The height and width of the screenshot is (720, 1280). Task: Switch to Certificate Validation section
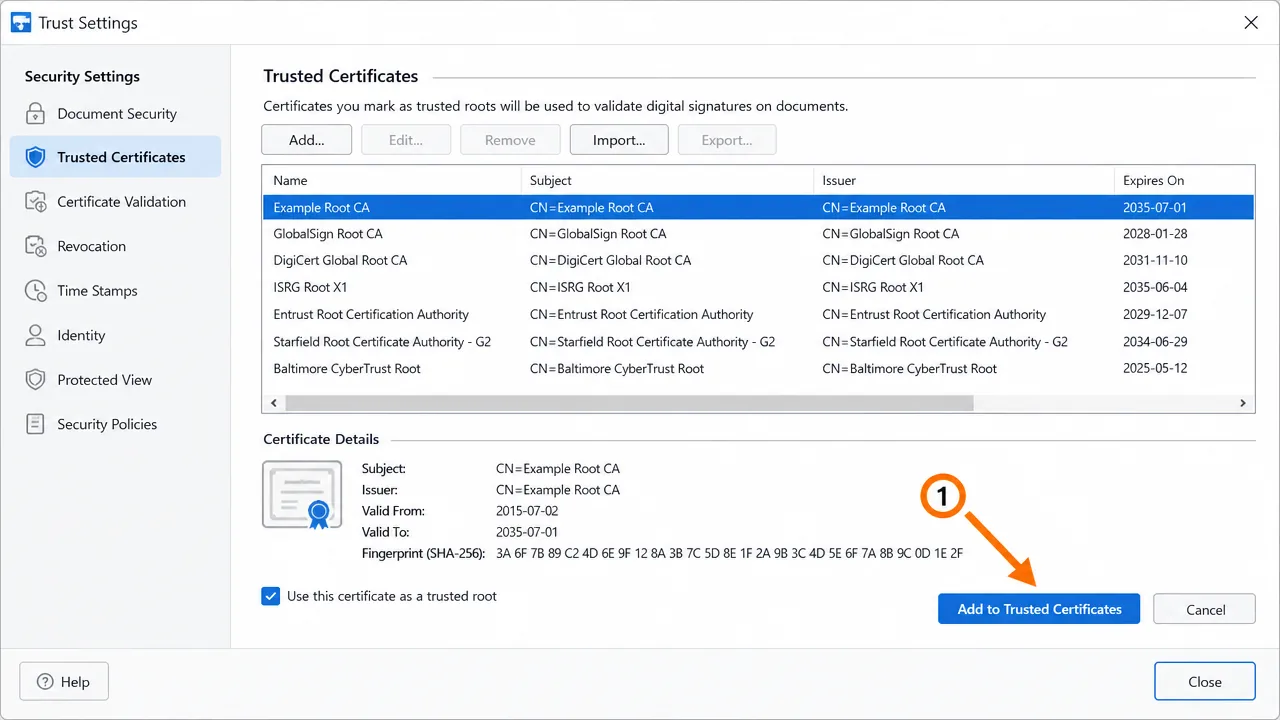tap(115, 202)
